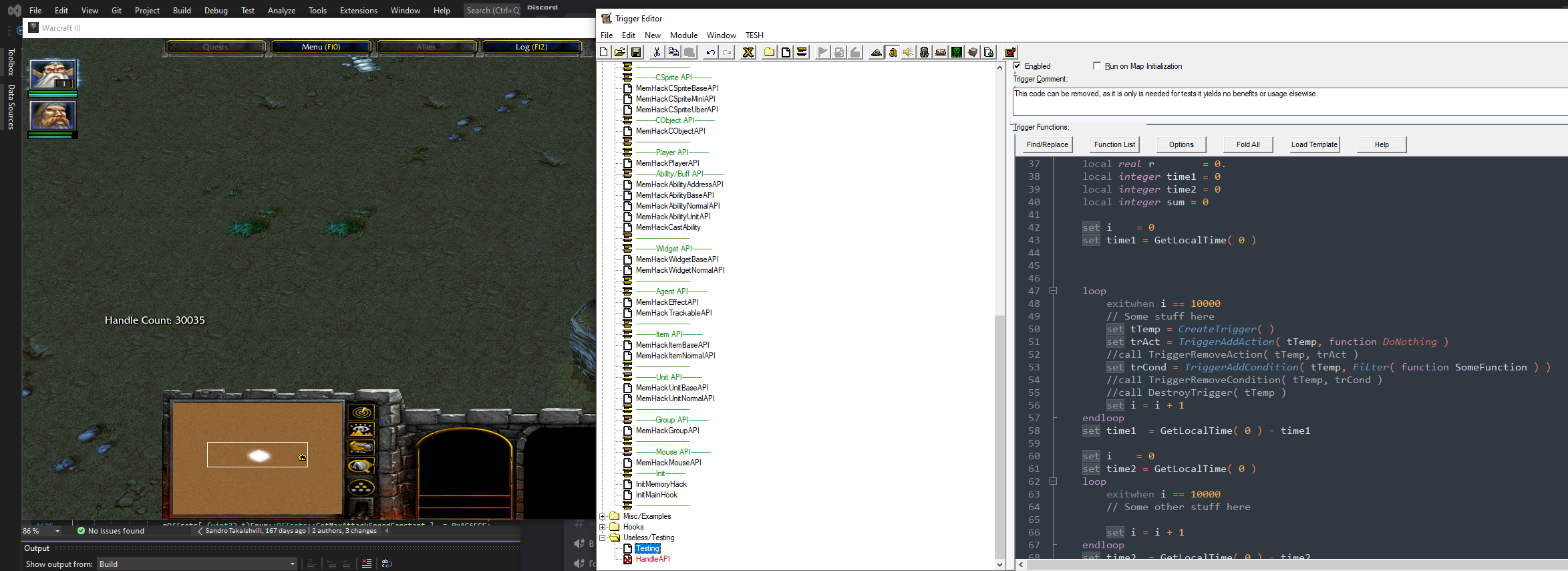The height and width of the screenshot is (571, 1568).
Task: Select the HandleAPI trigger in tree
Action: [652, 559]
